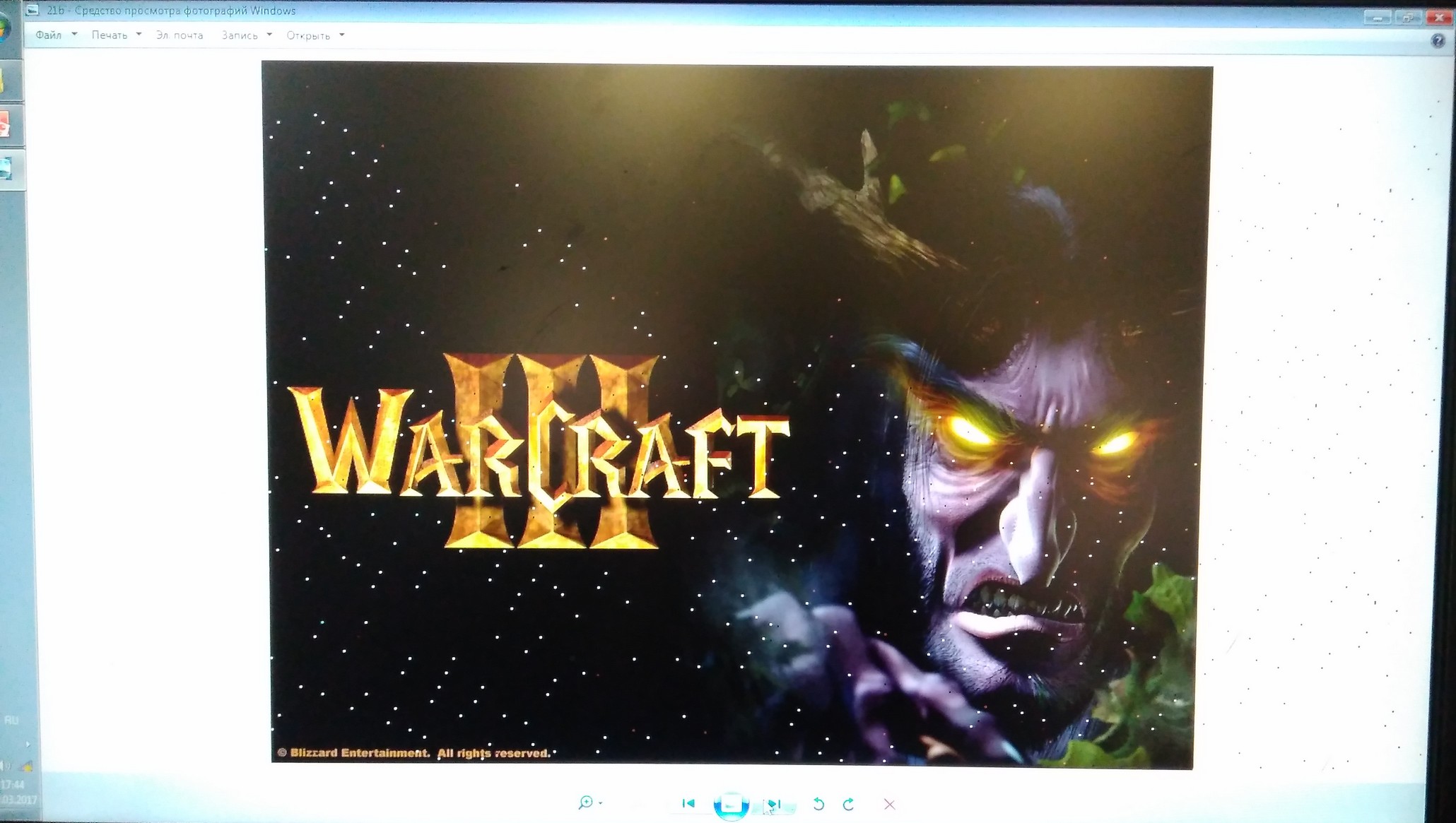Go to the previous photo
The width and height of the screenshot is (1456, 823).
688,803
